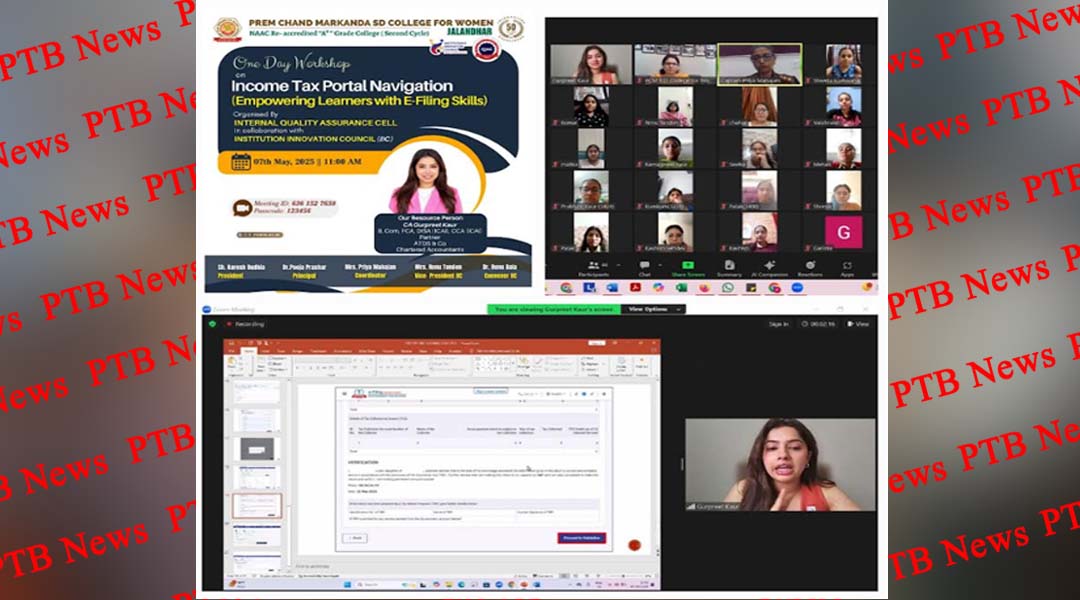Open Apps in the Zoom toolbar

[x=847, y=269]
